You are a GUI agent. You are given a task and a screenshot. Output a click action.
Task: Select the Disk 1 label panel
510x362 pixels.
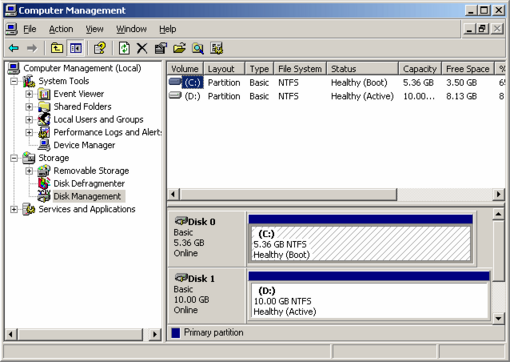coord(207,296)
